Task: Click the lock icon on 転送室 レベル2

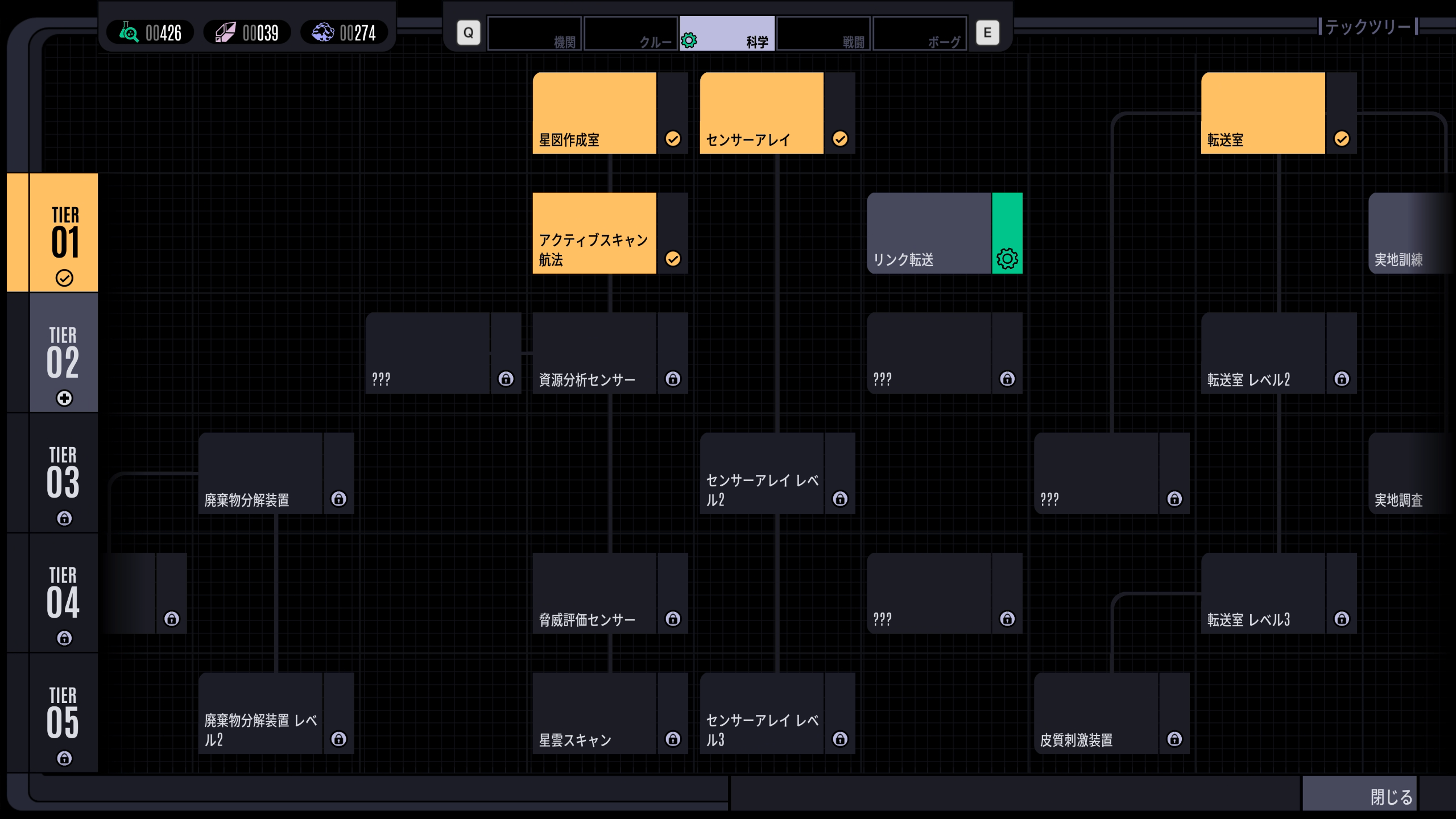Action: (x=1342, y=379)
